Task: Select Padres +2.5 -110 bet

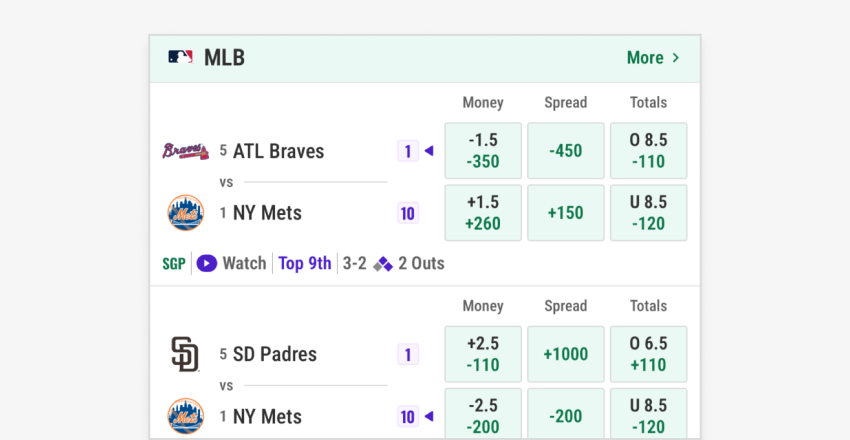Action: pos(483,354)
